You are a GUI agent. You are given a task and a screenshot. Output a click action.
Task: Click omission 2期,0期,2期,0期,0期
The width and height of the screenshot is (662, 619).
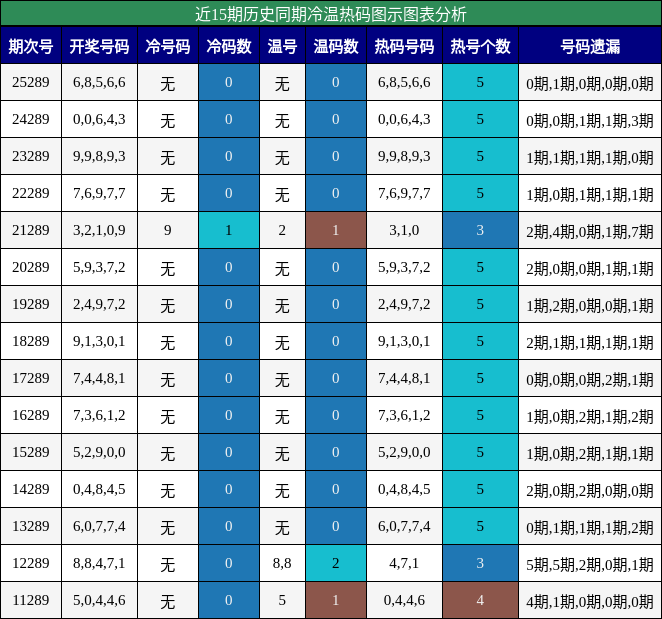(x=590, y=491)
